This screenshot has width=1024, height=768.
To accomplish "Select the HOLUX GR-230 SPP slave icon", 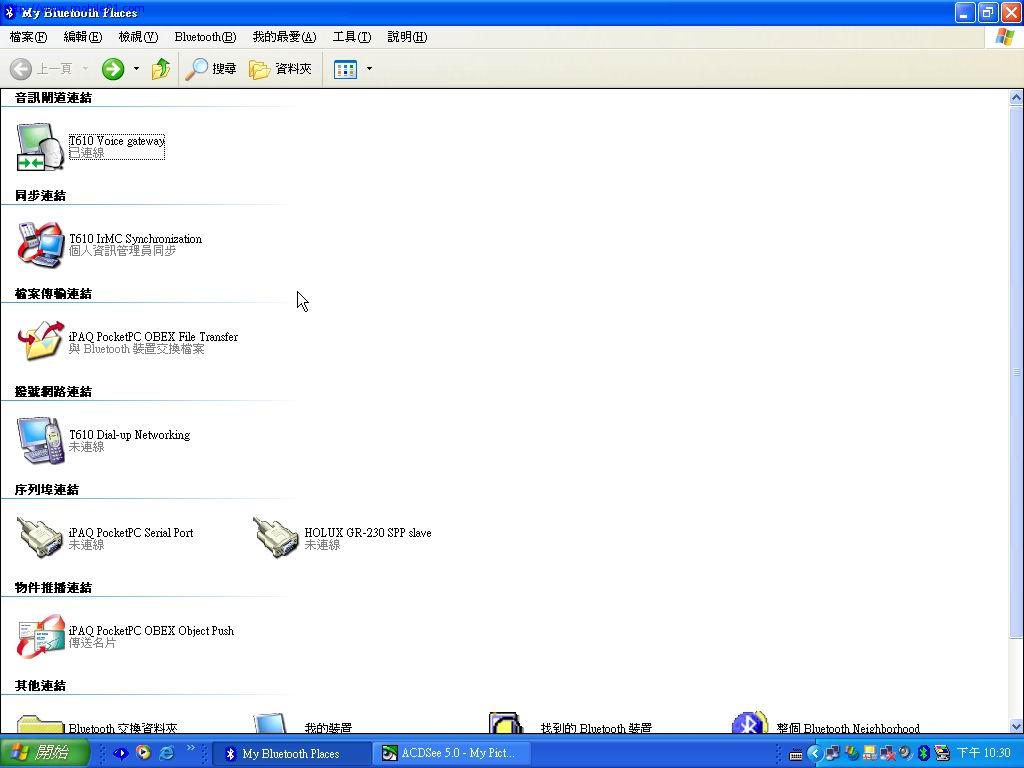I will 276,537.
